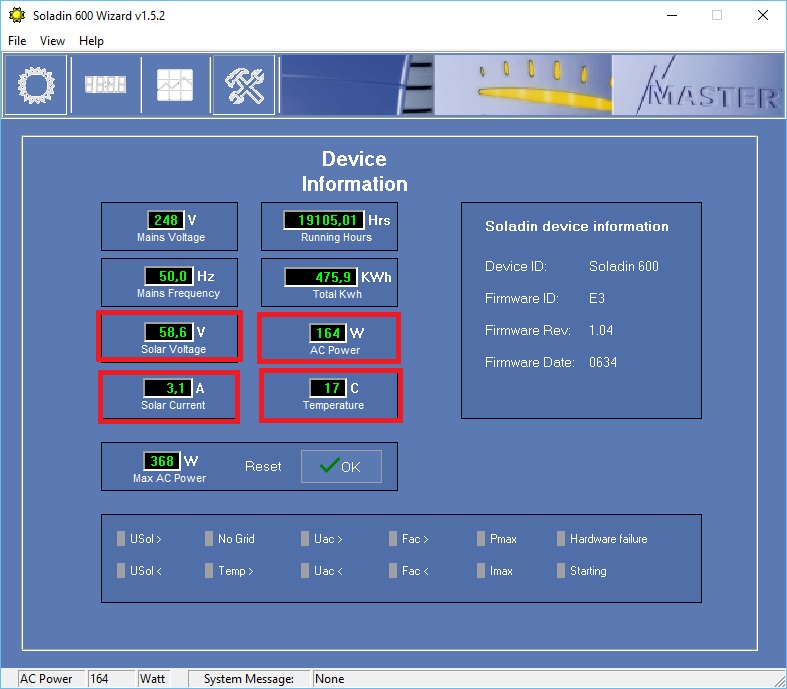787x689 pixels.
Task: Open the graph chart toolbar icon
Action: coord(175,85)
